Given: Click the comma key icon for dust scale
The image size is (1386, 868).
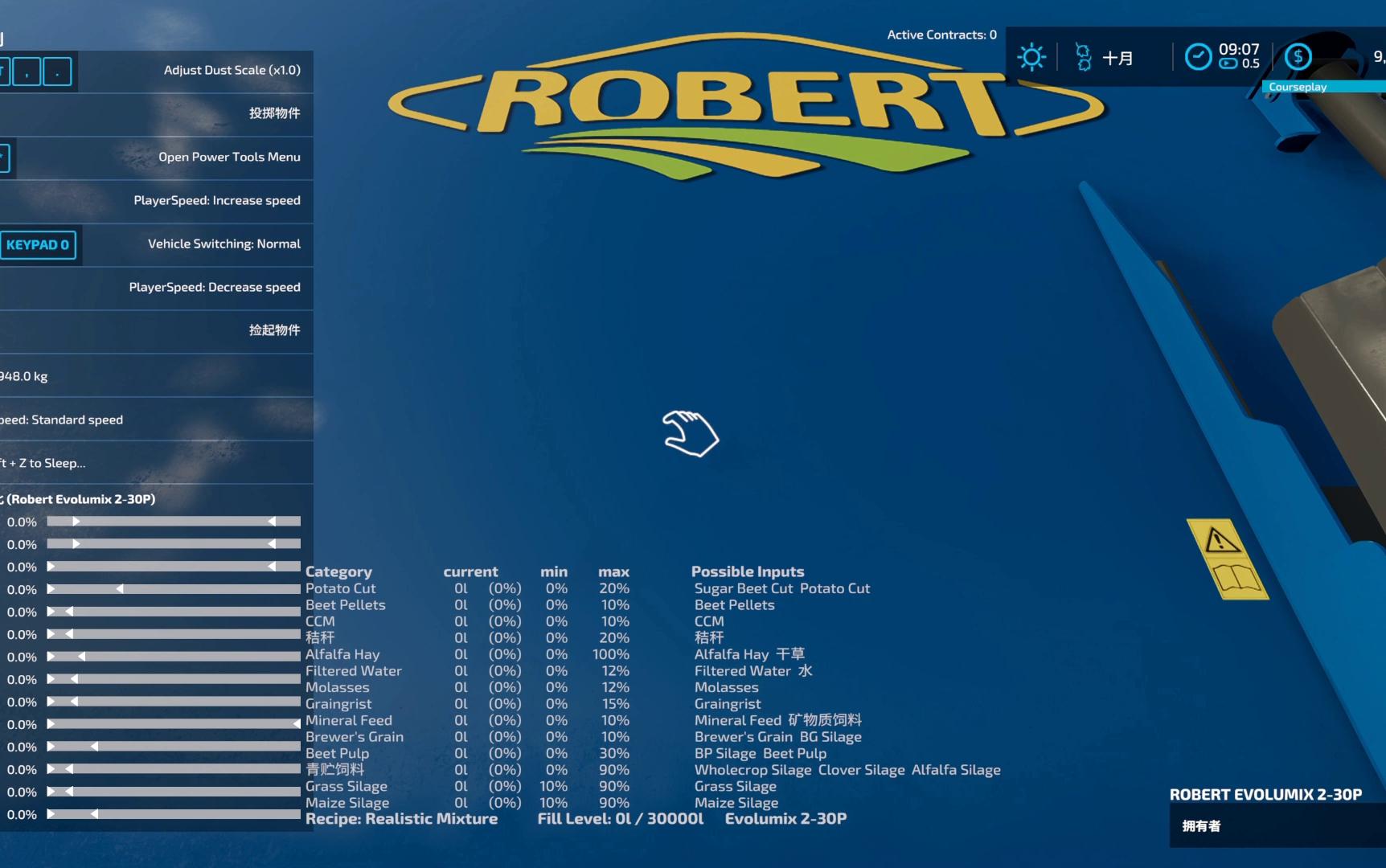Looking at the screenshot, I should click(27, 72).
